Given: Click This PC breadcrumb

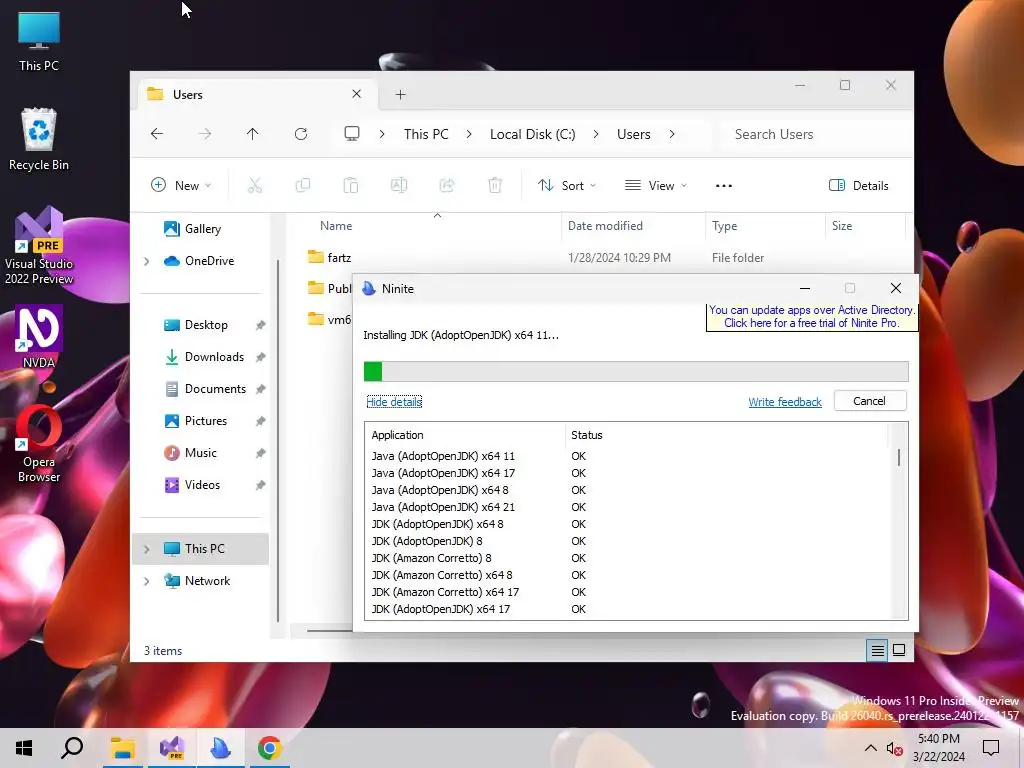Looking at the screenshot, I should tap(426, 134).
